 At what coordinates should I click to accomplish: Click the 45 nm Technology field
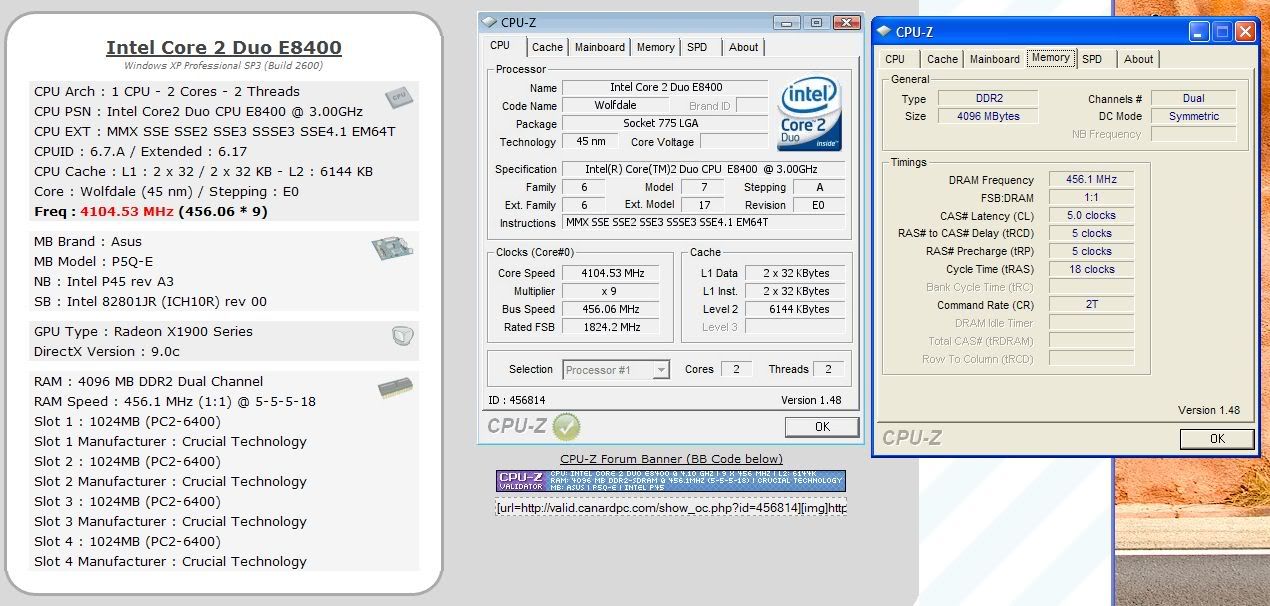point(590,142)
